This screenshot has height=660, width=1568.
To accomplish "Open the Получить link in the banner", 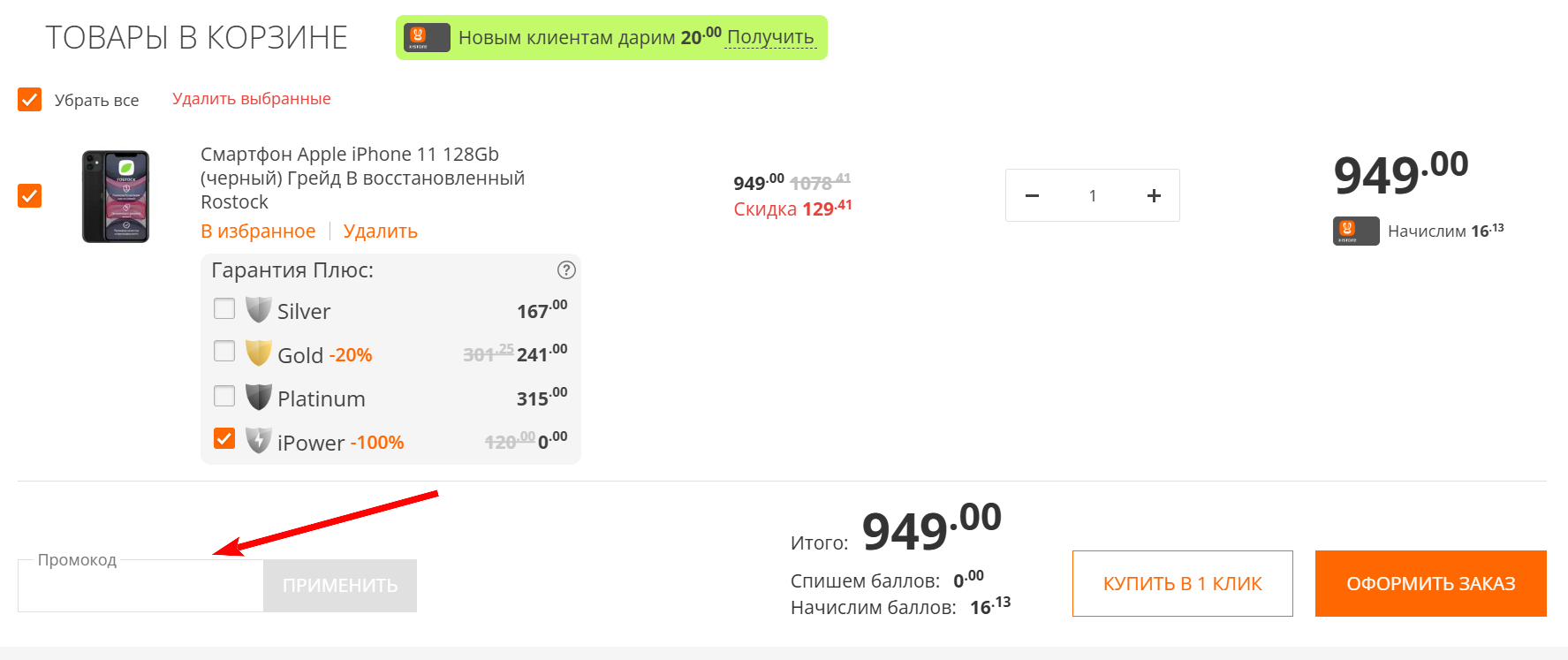I will click(769, 37).
